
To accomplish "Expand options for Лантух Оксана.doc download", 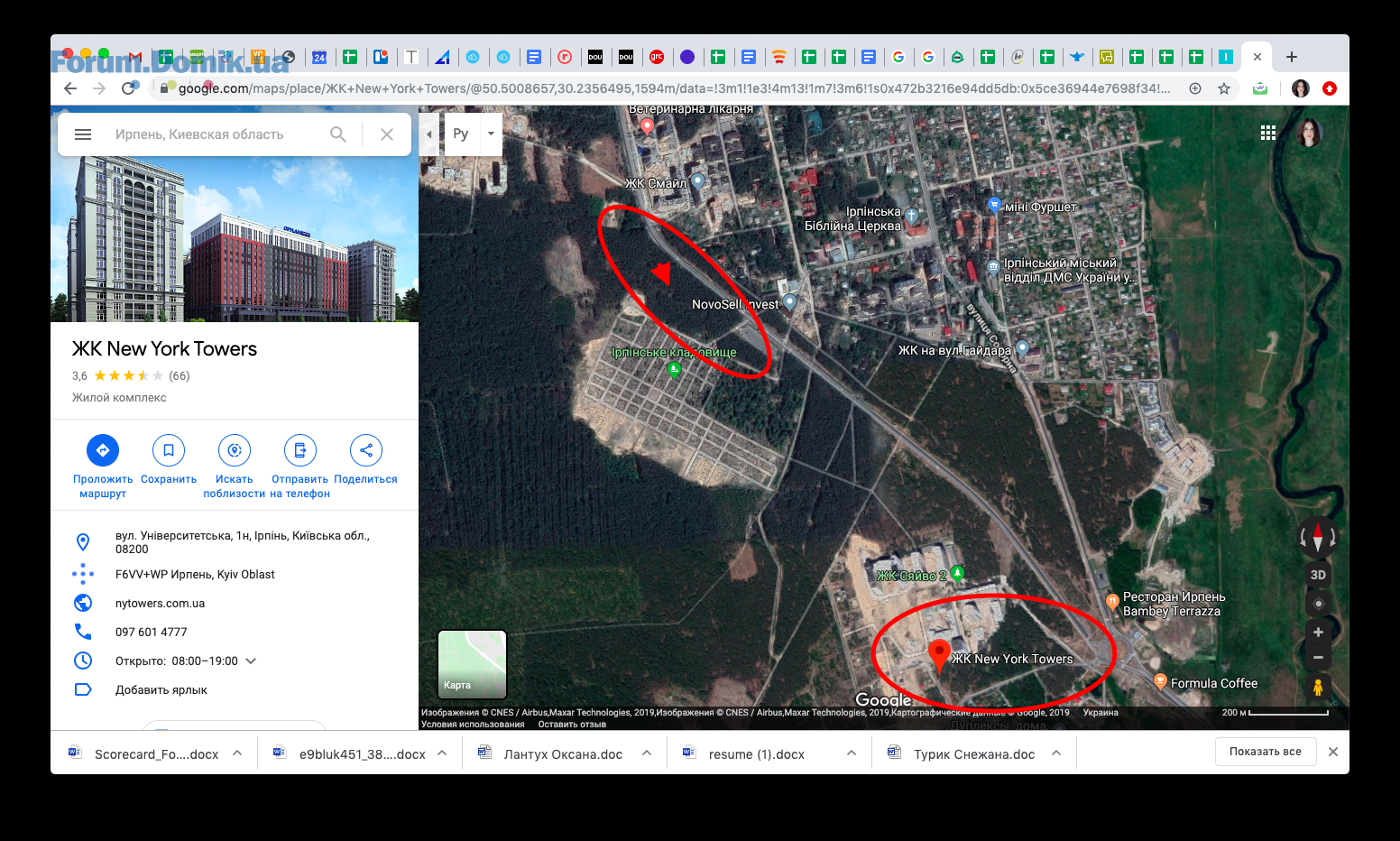I will click(647, 753).
